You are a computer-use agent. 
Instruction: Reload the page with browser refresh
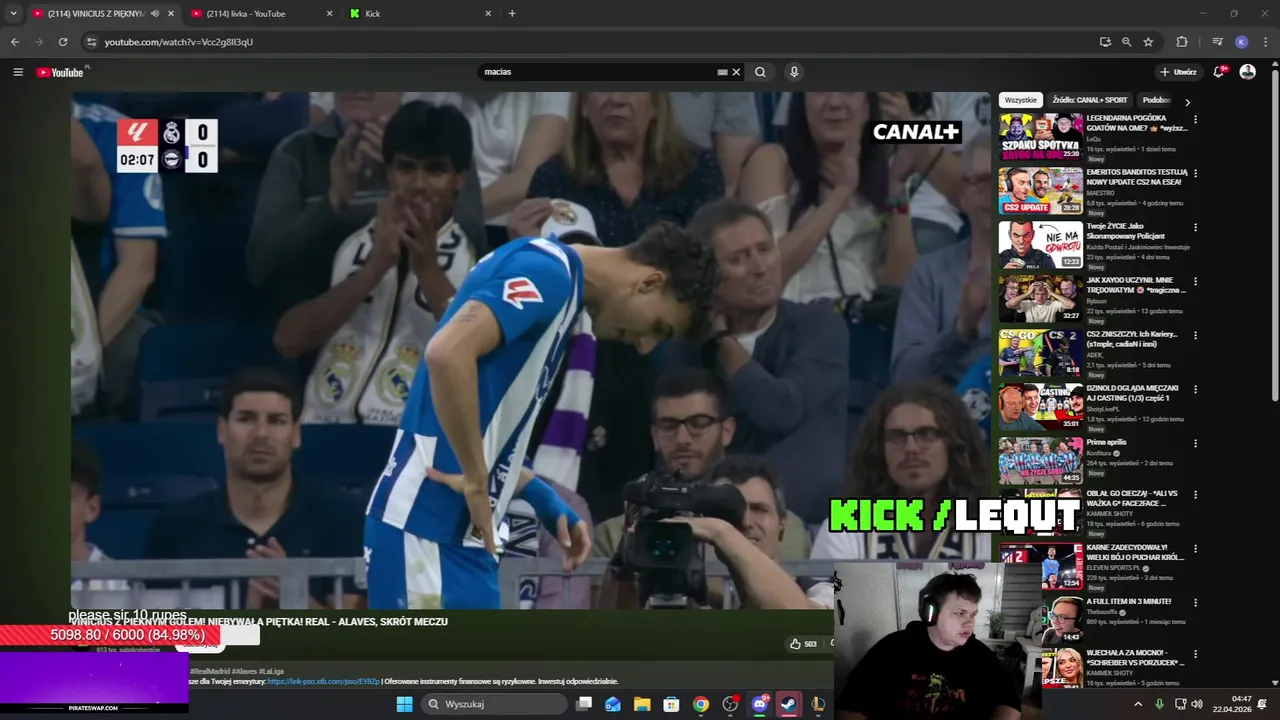click(x=63, y=42)
